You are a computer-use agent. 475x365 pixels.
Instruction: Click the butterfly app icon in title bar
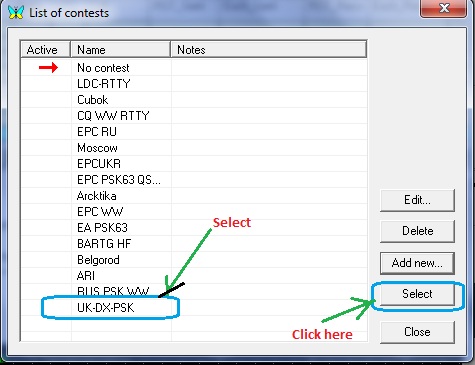click(16, 12)
